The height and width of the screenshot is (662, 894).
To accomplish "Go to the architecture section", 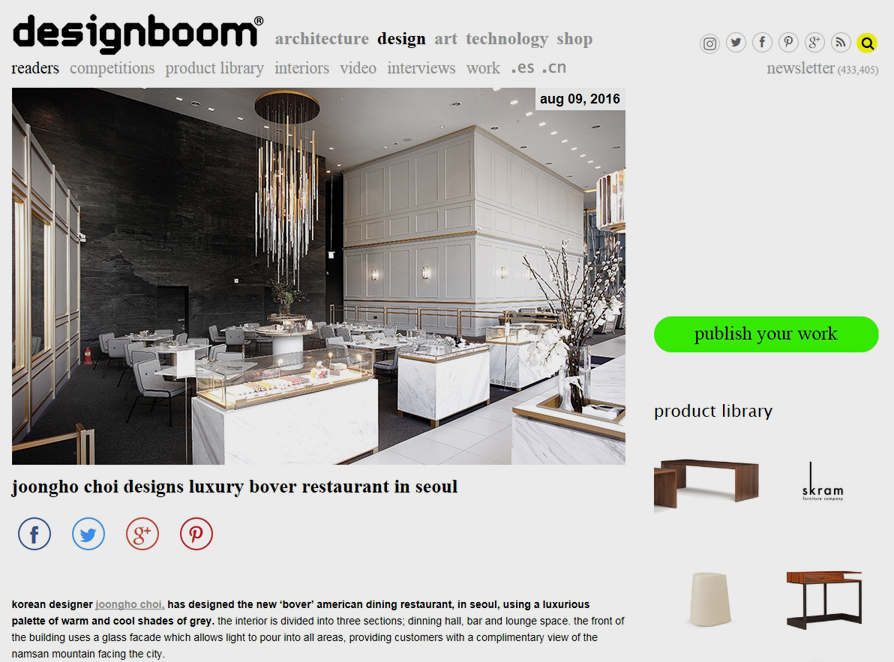I will [322, 39].
